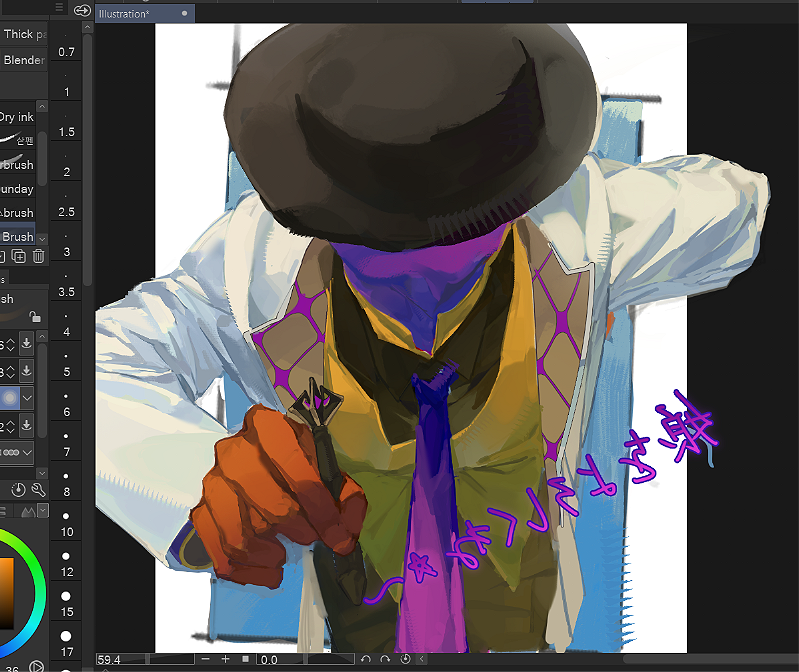The width and height of the screenshot is (799, 672).
Task: Reset canvas rotation icon
Action: tap(406, 659)
